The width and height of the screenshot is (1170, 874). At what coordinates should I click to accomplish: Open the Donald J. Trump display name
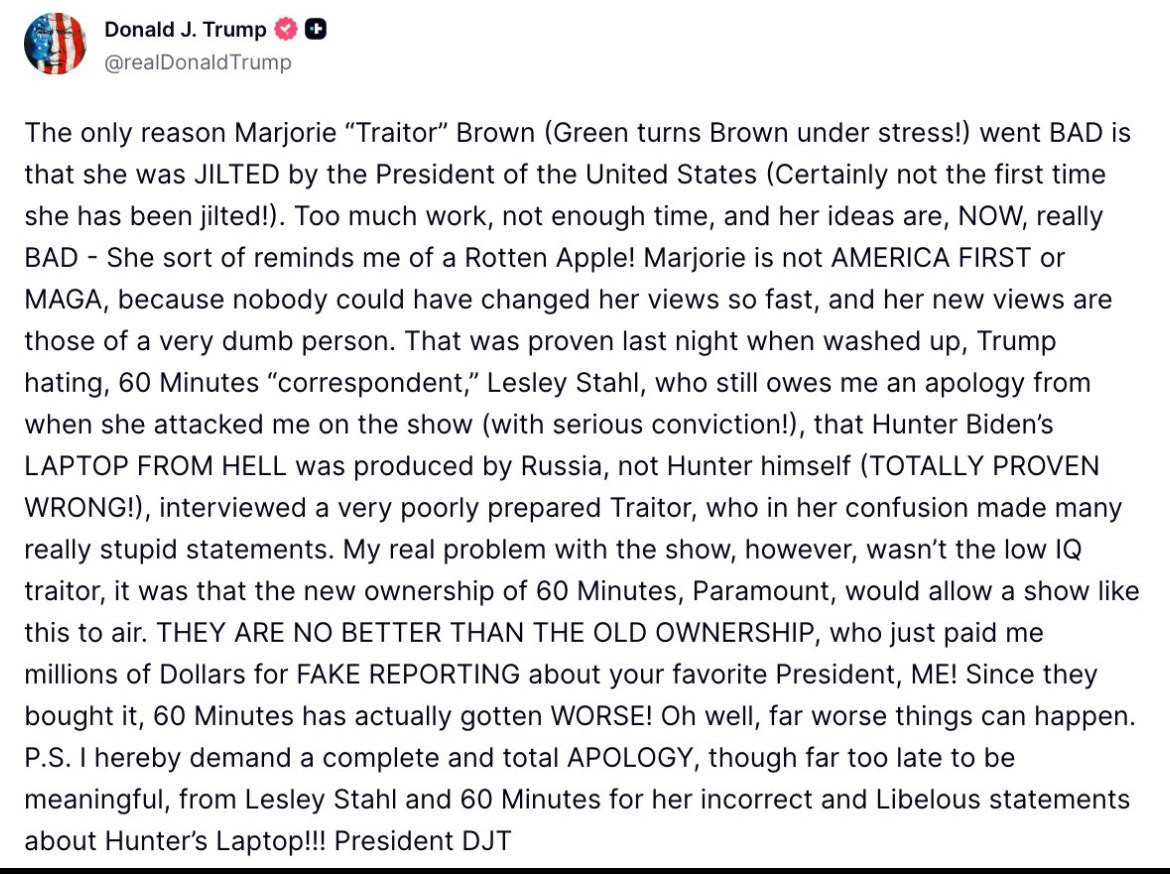tap(185, 30)
